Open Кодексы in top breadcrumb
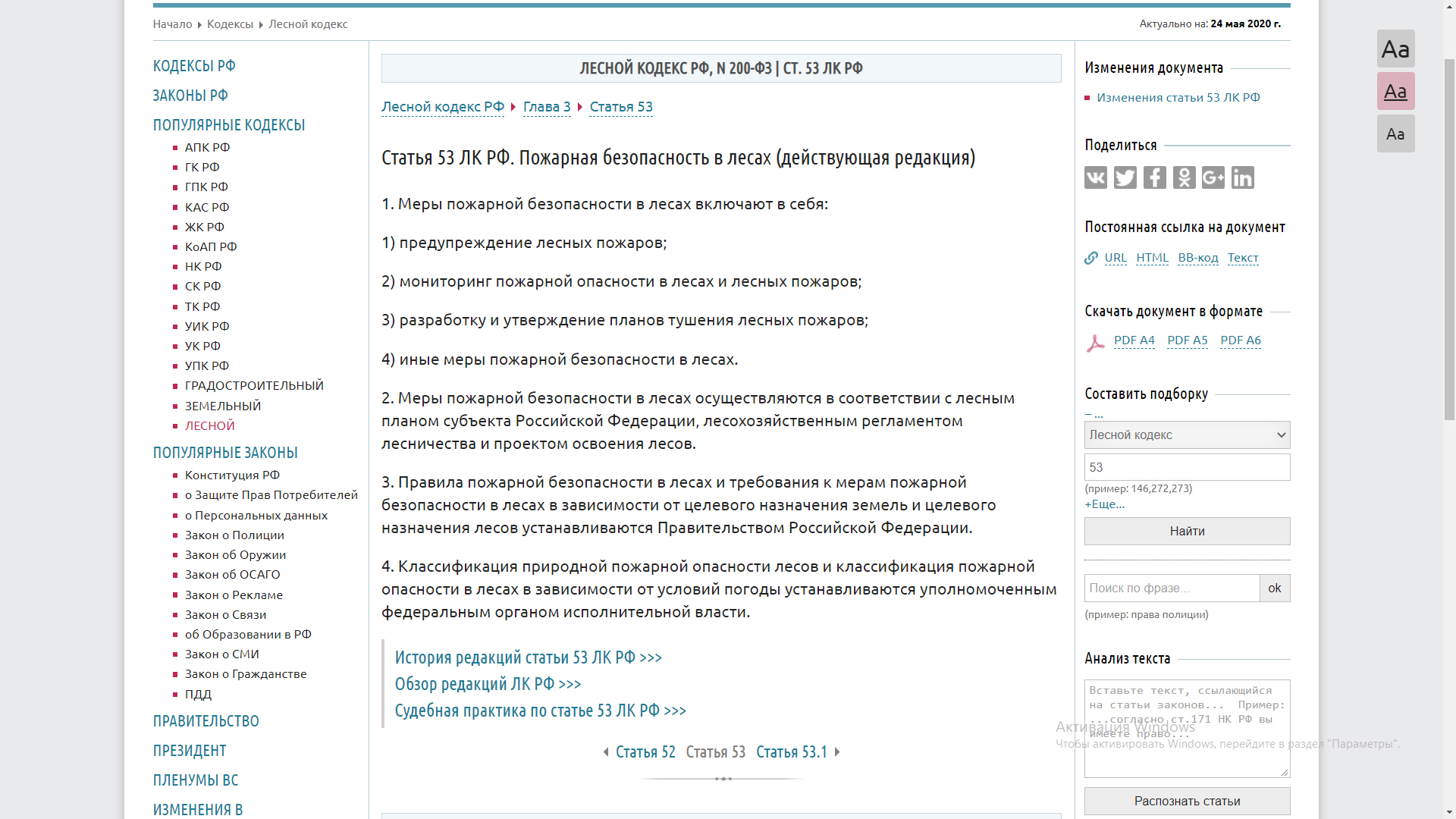 [230, 24]
